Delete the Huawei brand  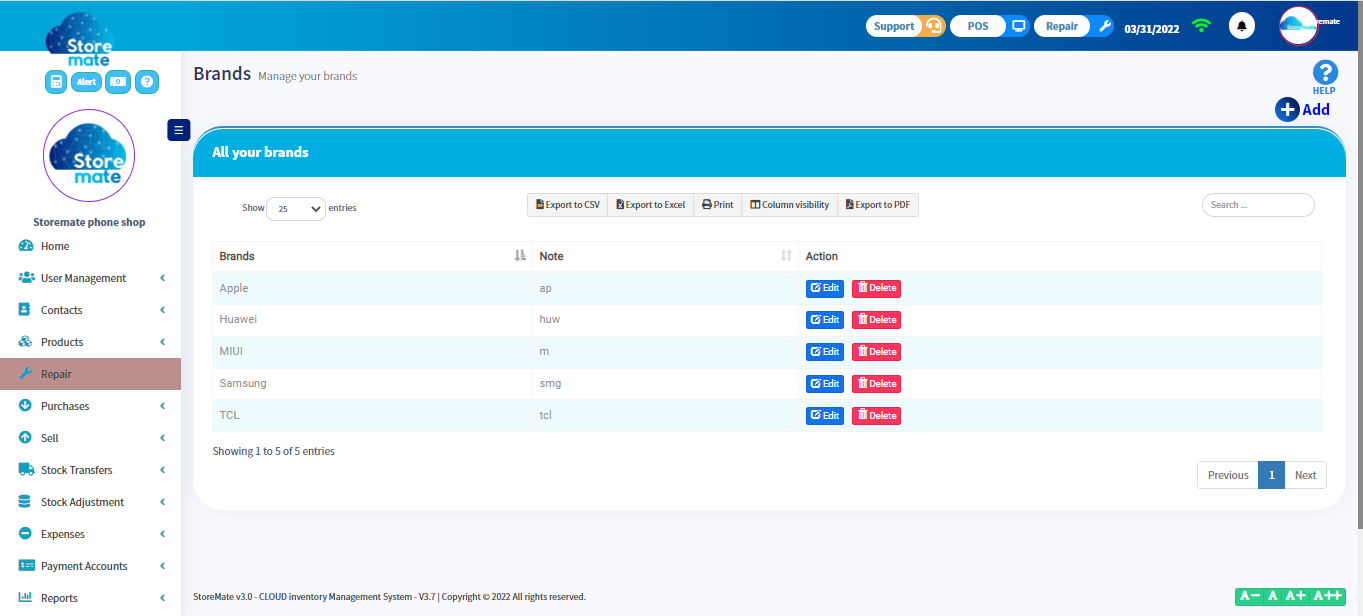(x=876, y=320)
